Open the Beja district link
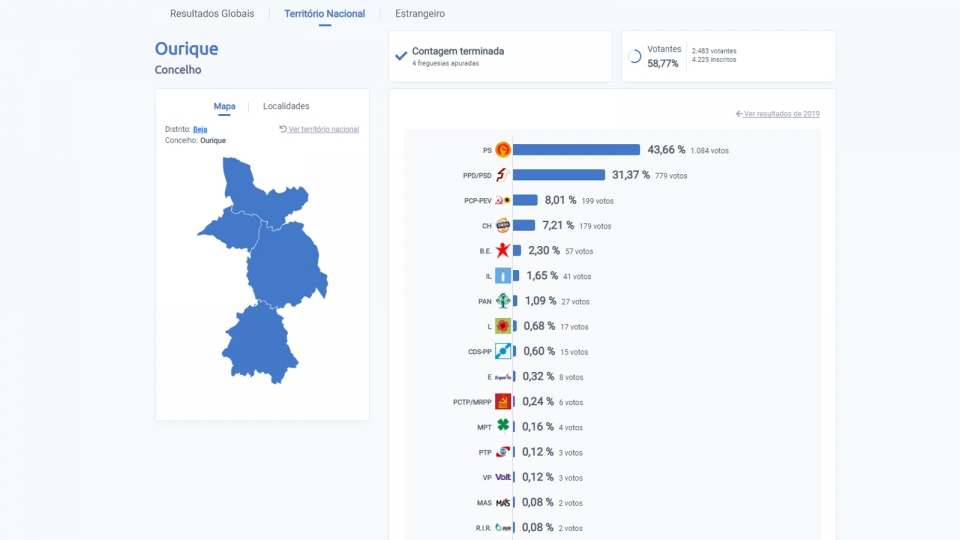 click(200, 129)
